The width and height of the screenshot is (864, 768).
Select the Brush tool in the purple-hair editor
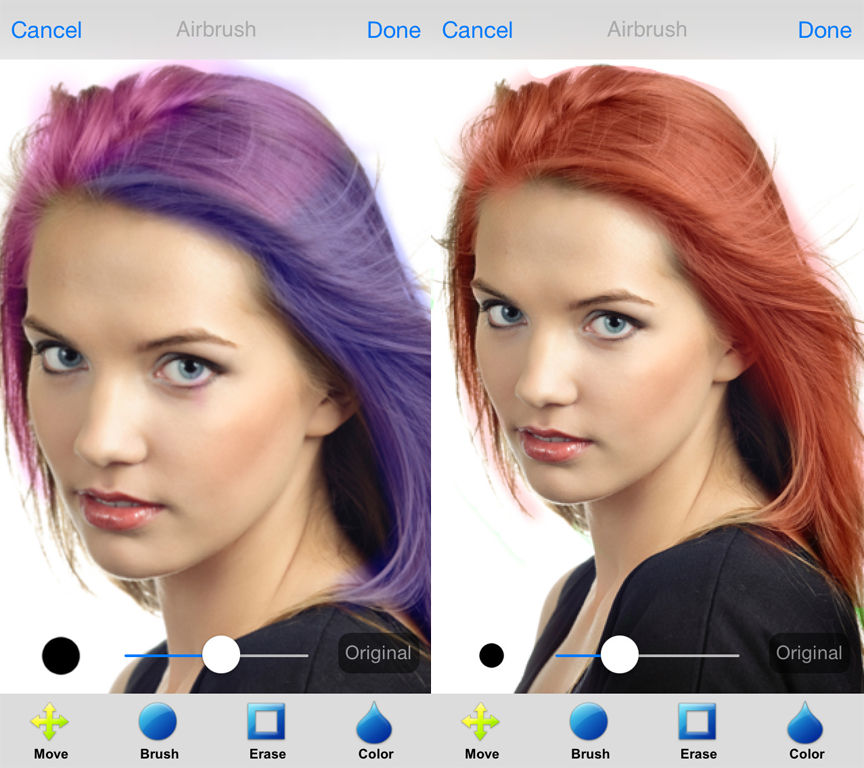pos(158,729)
